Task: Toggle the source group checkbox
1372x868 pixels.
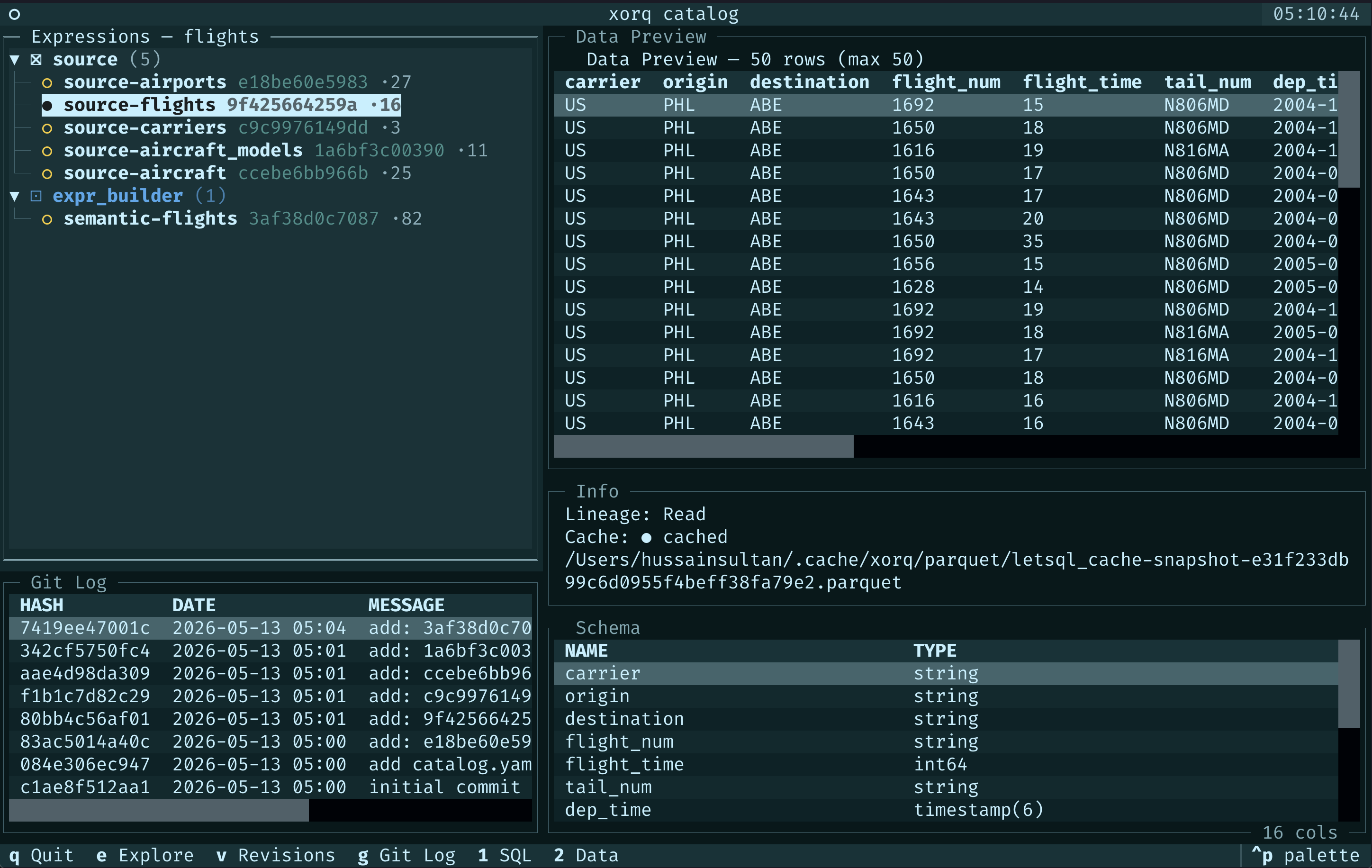Action: (x=36, y=59)
